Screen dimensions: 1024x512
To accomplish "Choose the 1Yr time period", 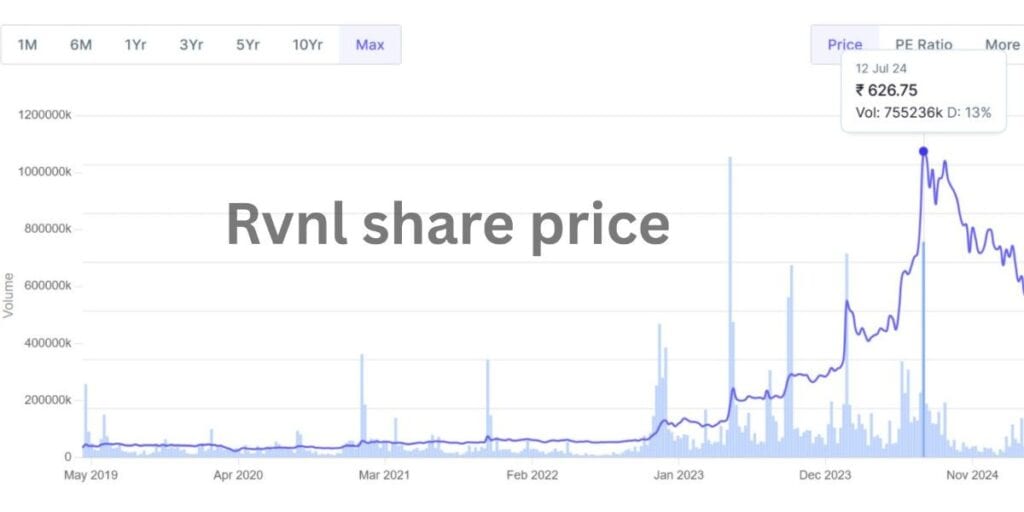I will [x=136, y=45].
